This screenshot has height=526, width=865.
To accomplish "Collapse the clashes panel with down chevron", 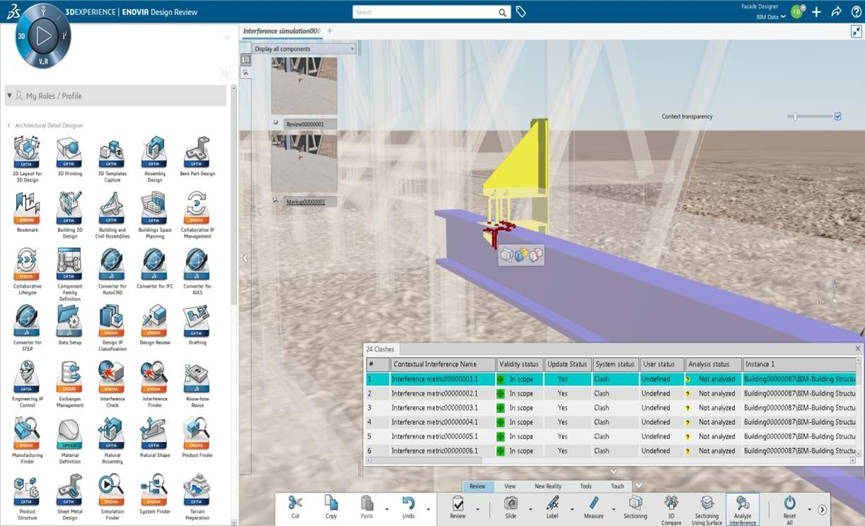I will point(613,471).
